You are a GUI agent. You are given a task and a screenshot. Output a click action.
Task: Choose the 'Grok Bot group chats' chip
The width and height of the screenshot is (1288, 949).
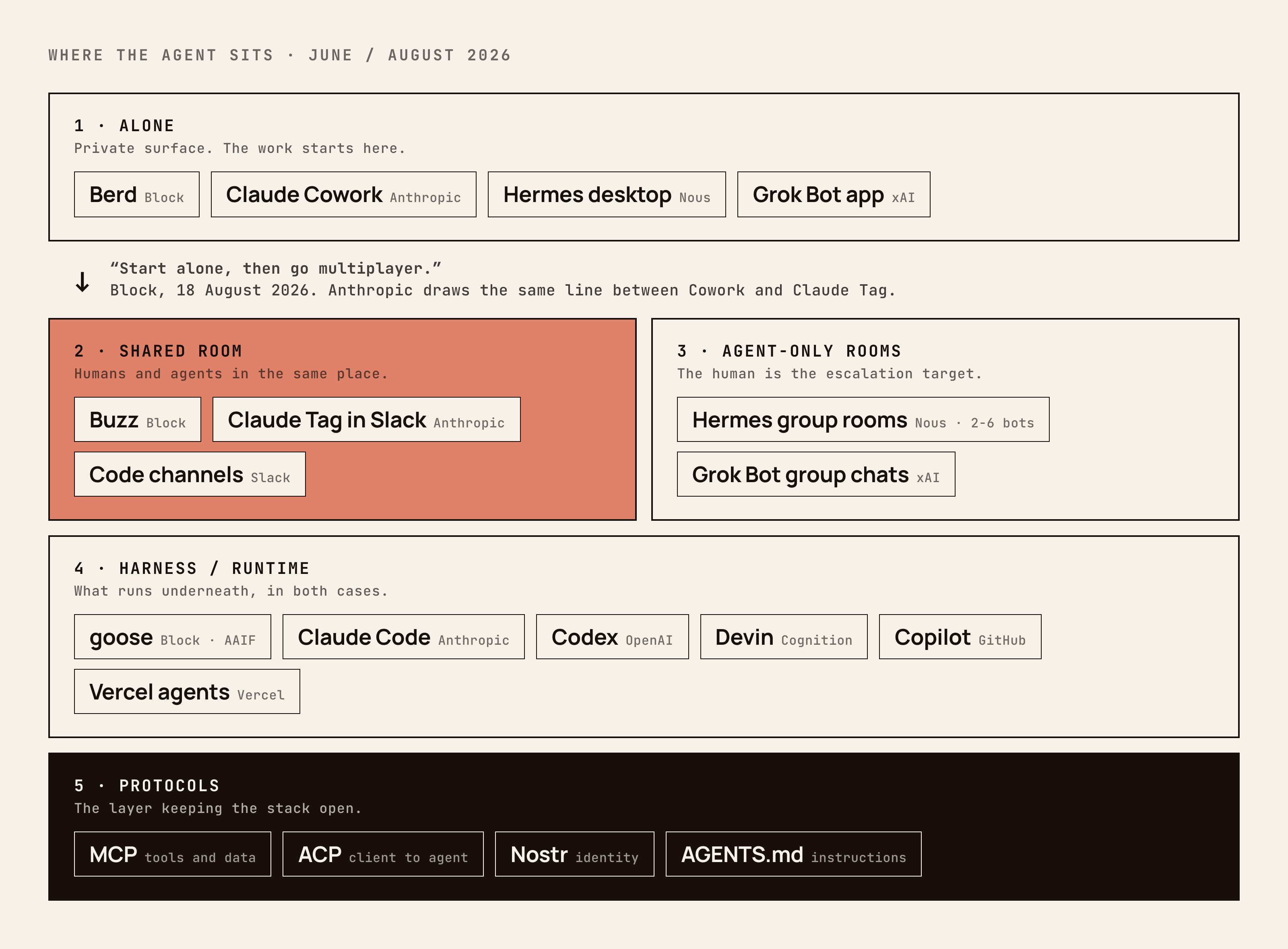(816, 474)
